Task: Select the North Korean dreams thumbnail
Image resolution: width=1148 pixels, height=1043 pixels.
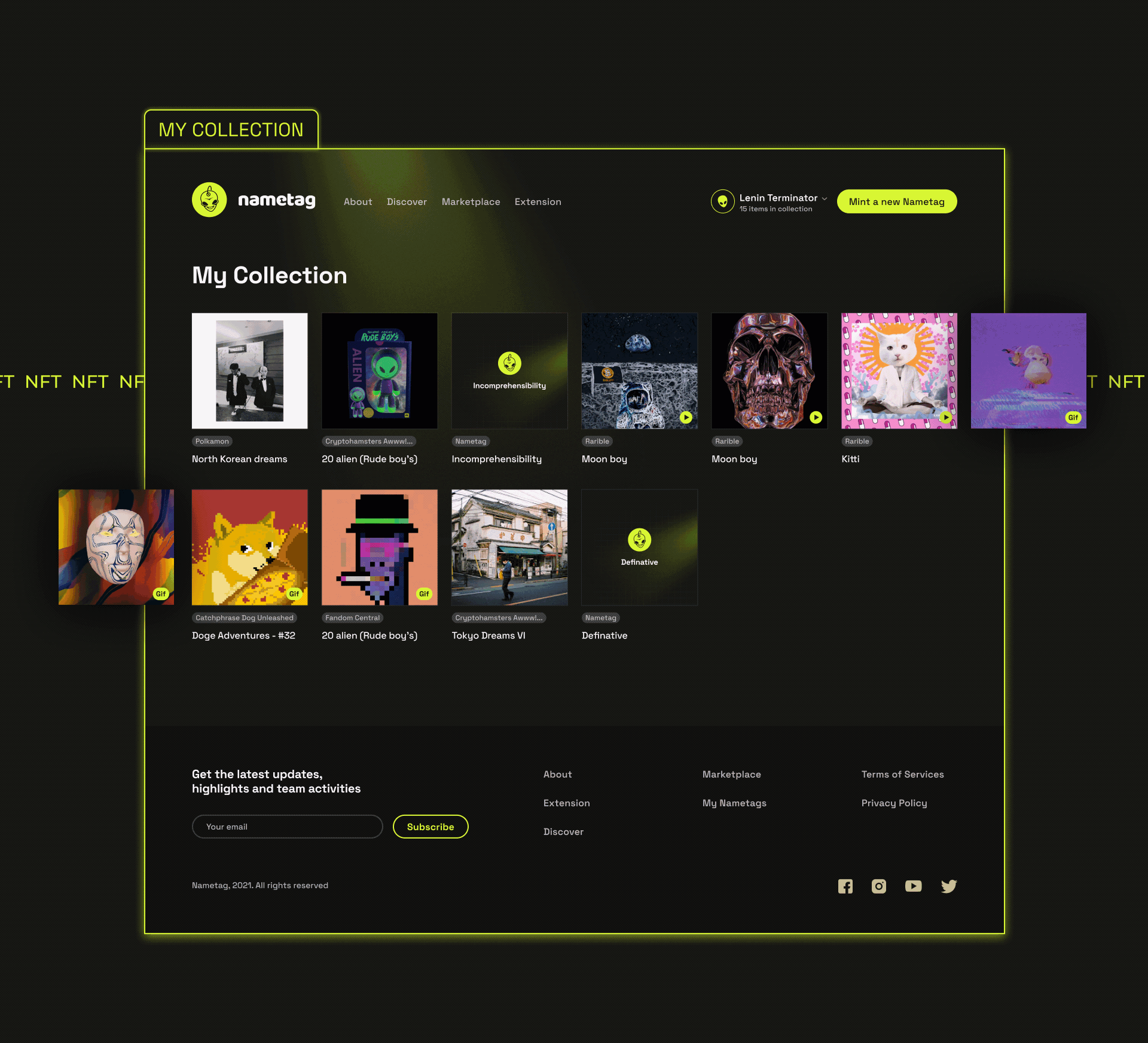Action: [x=249, y=371]
